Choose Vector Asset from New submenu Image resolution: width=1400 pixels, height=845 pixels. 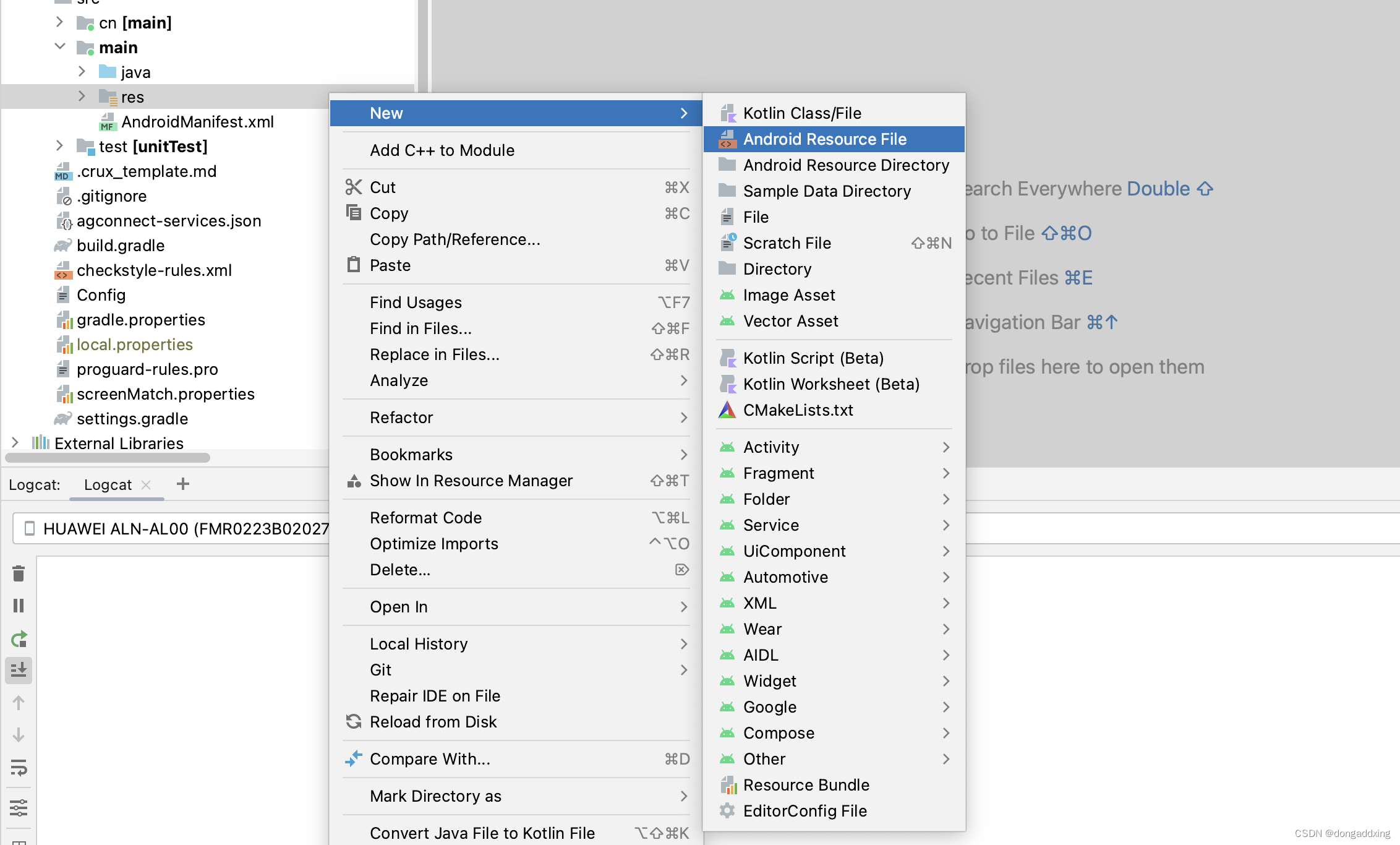pyautogui.click(x=790, y=321)
